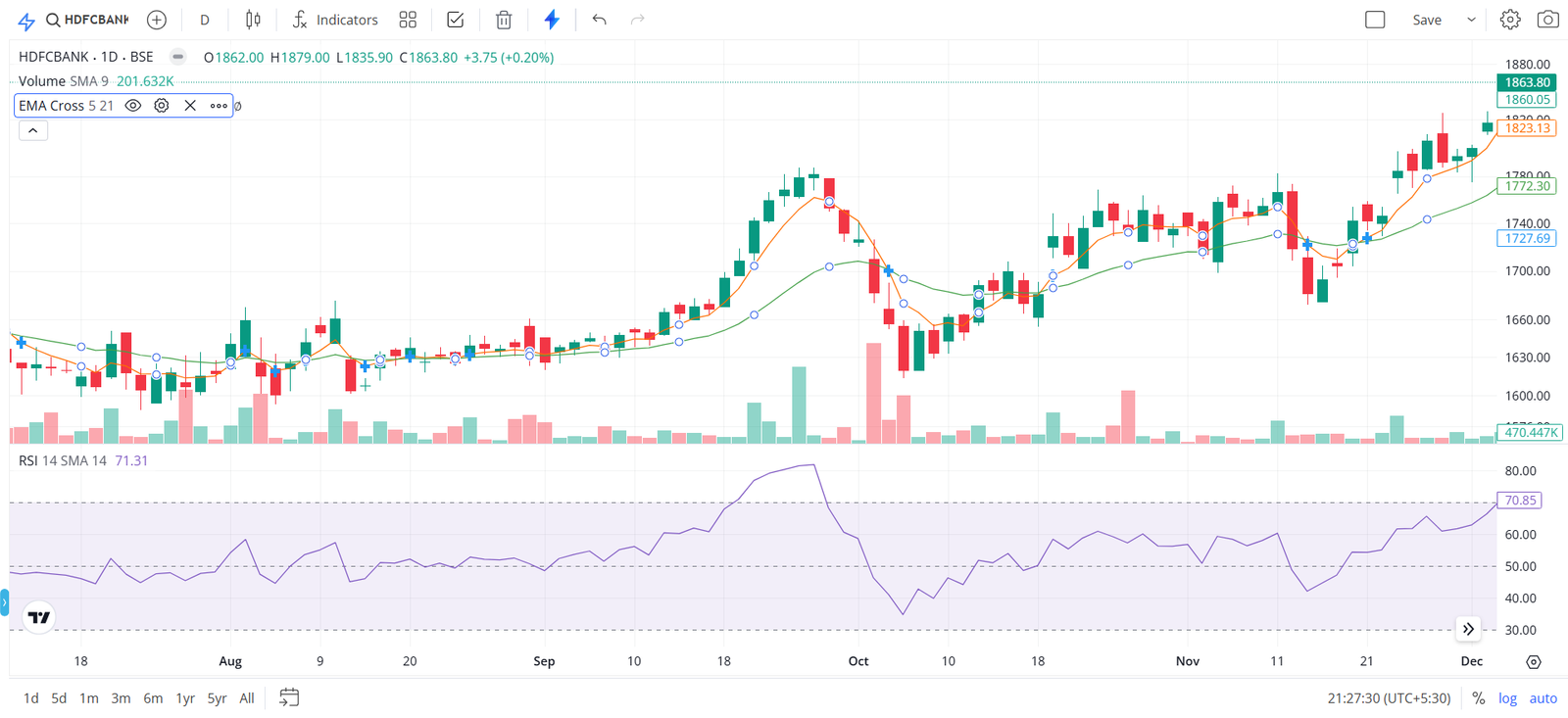Open timezone menu 21:27:30 (UTC+5:30)
This screenshot has height=718, width=1568.
click(x=1389, y=698)
